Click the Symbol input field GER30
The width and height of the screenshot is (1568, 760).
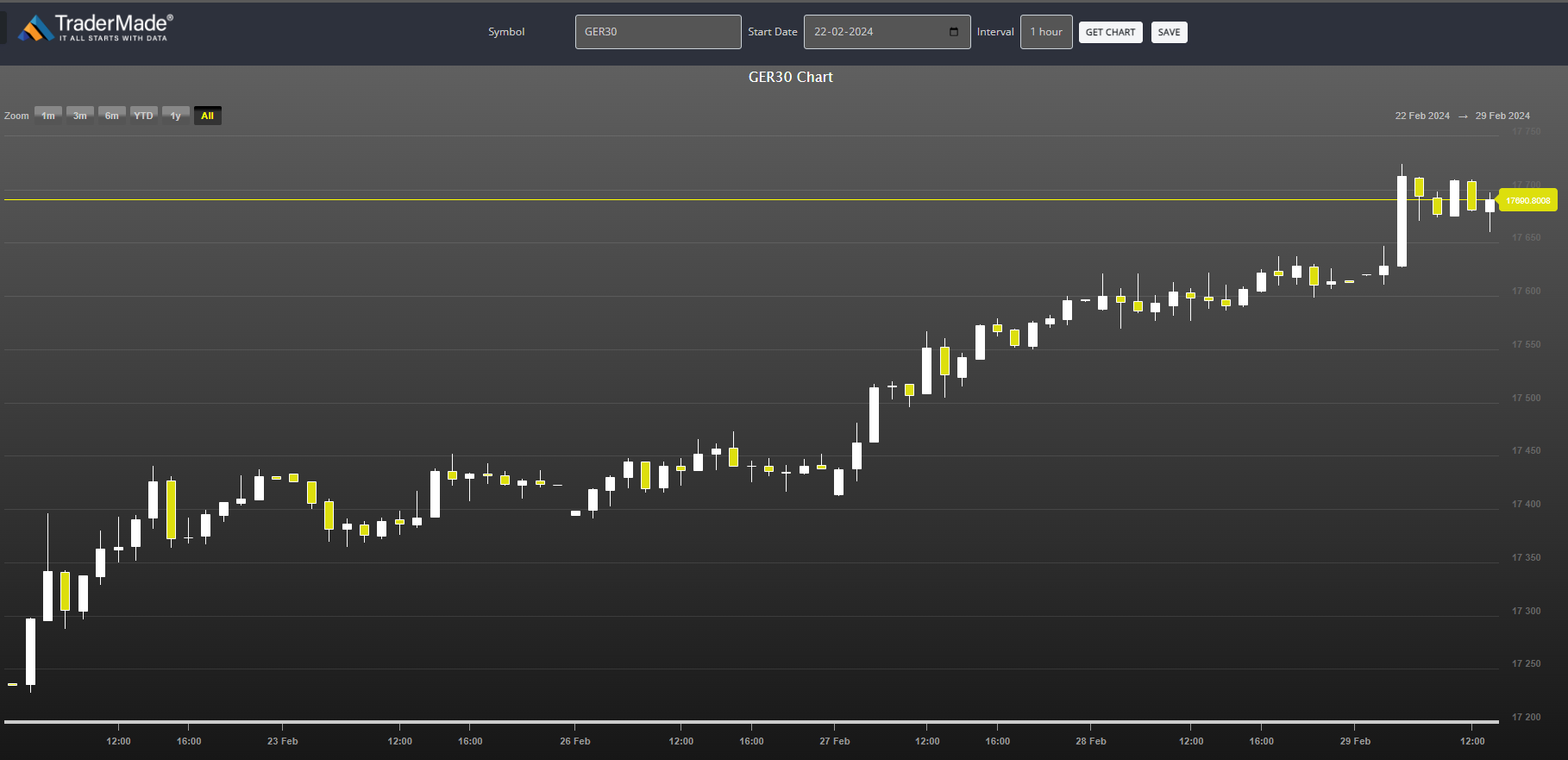[x=658, y=32]
